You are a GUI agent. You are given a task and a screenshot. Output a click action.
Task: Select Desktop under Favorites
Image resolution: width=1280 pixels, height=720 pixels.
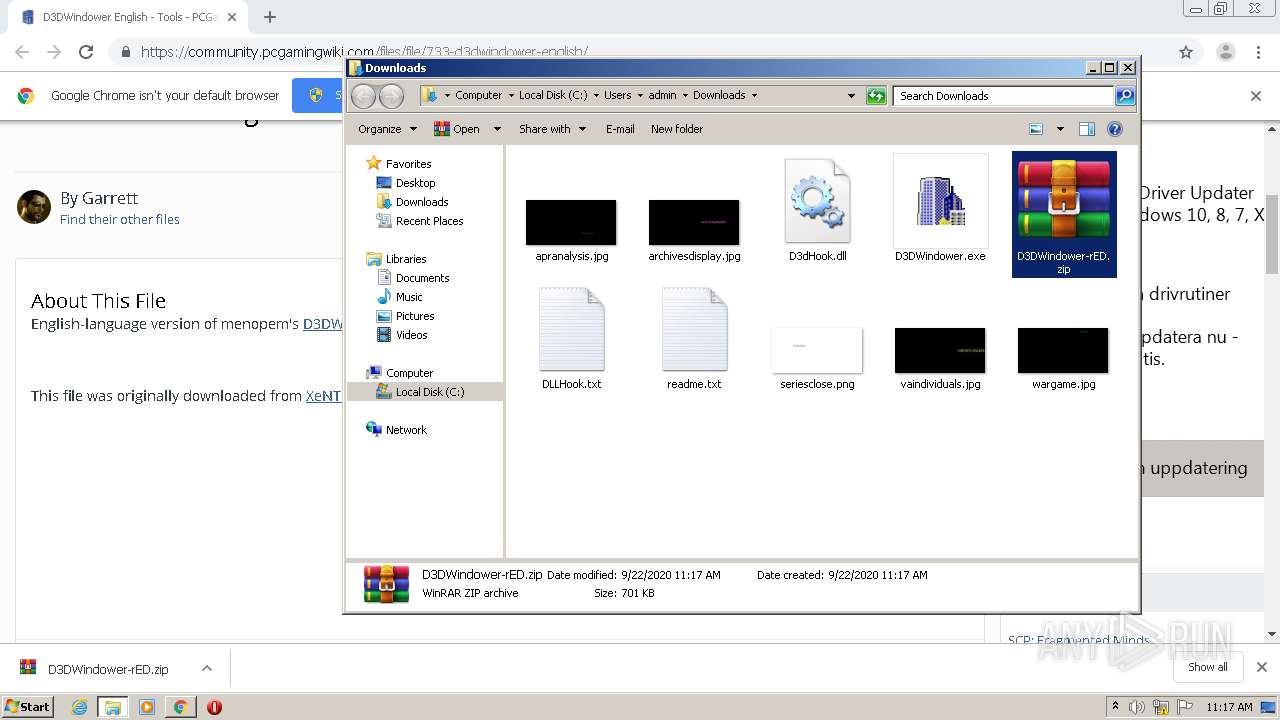point(415,183)
